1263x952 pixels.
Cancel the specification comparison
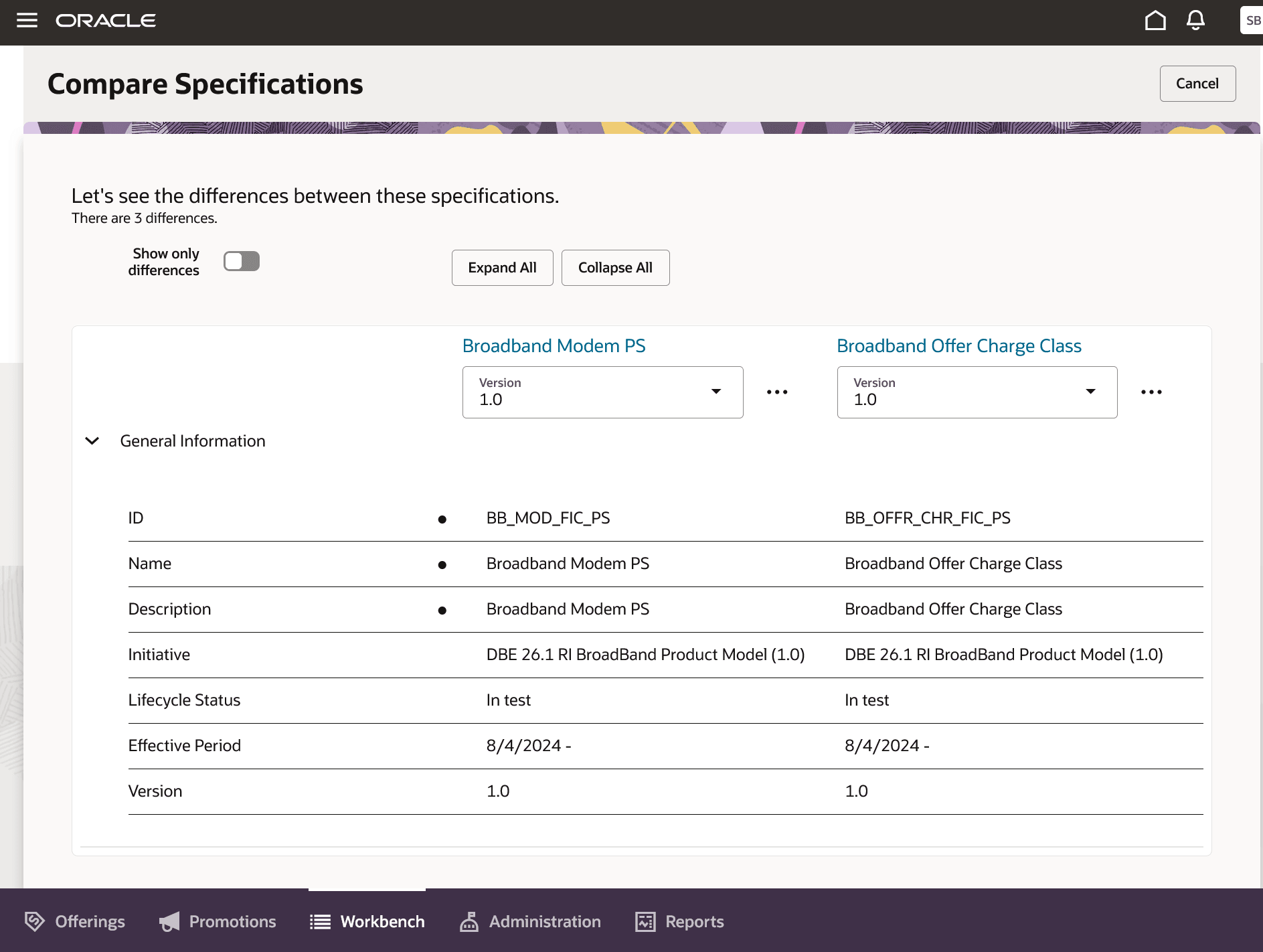coord(1197,84)
